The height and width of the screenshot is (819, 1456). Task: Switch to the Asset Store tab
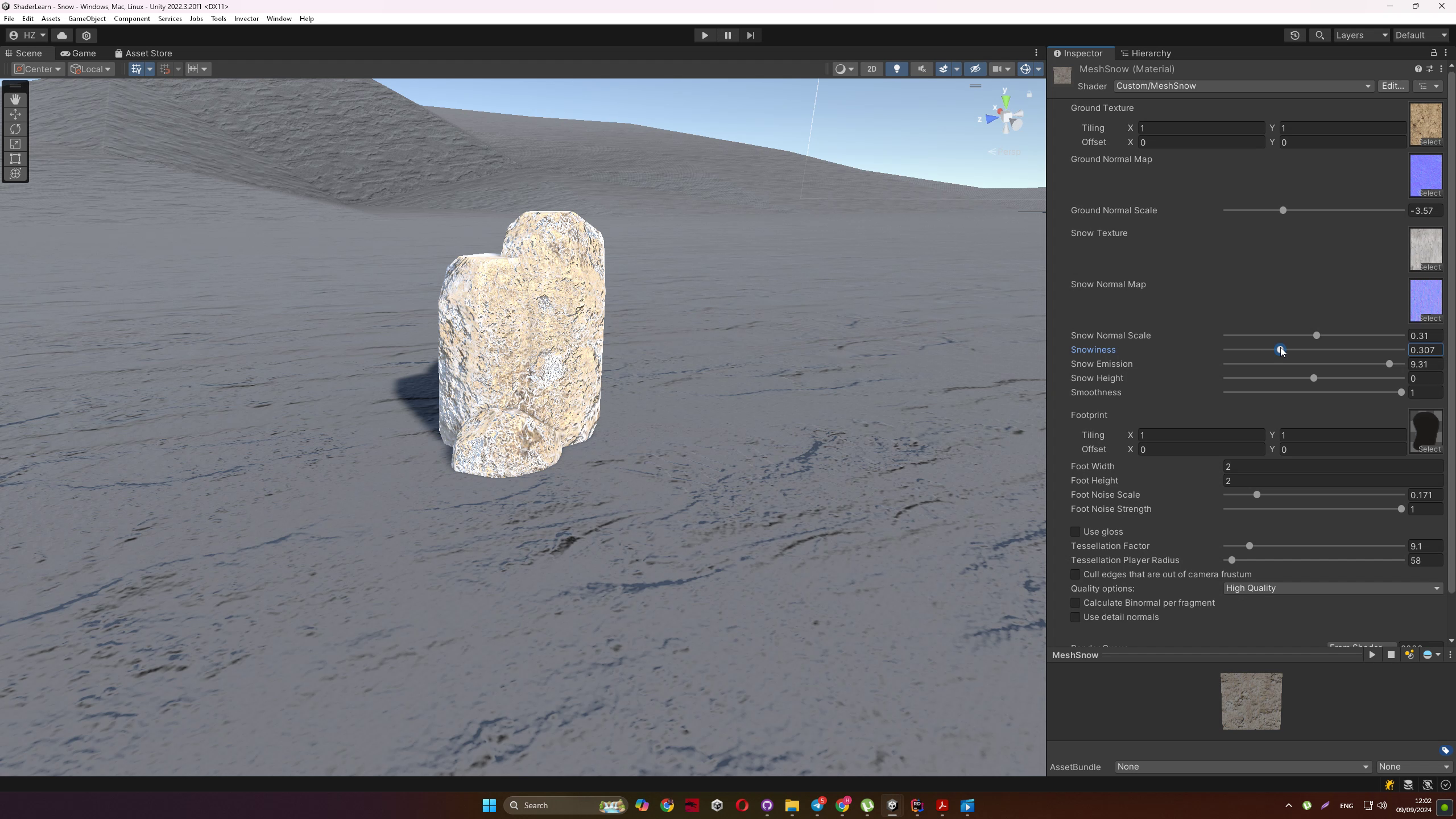(143, 53)
